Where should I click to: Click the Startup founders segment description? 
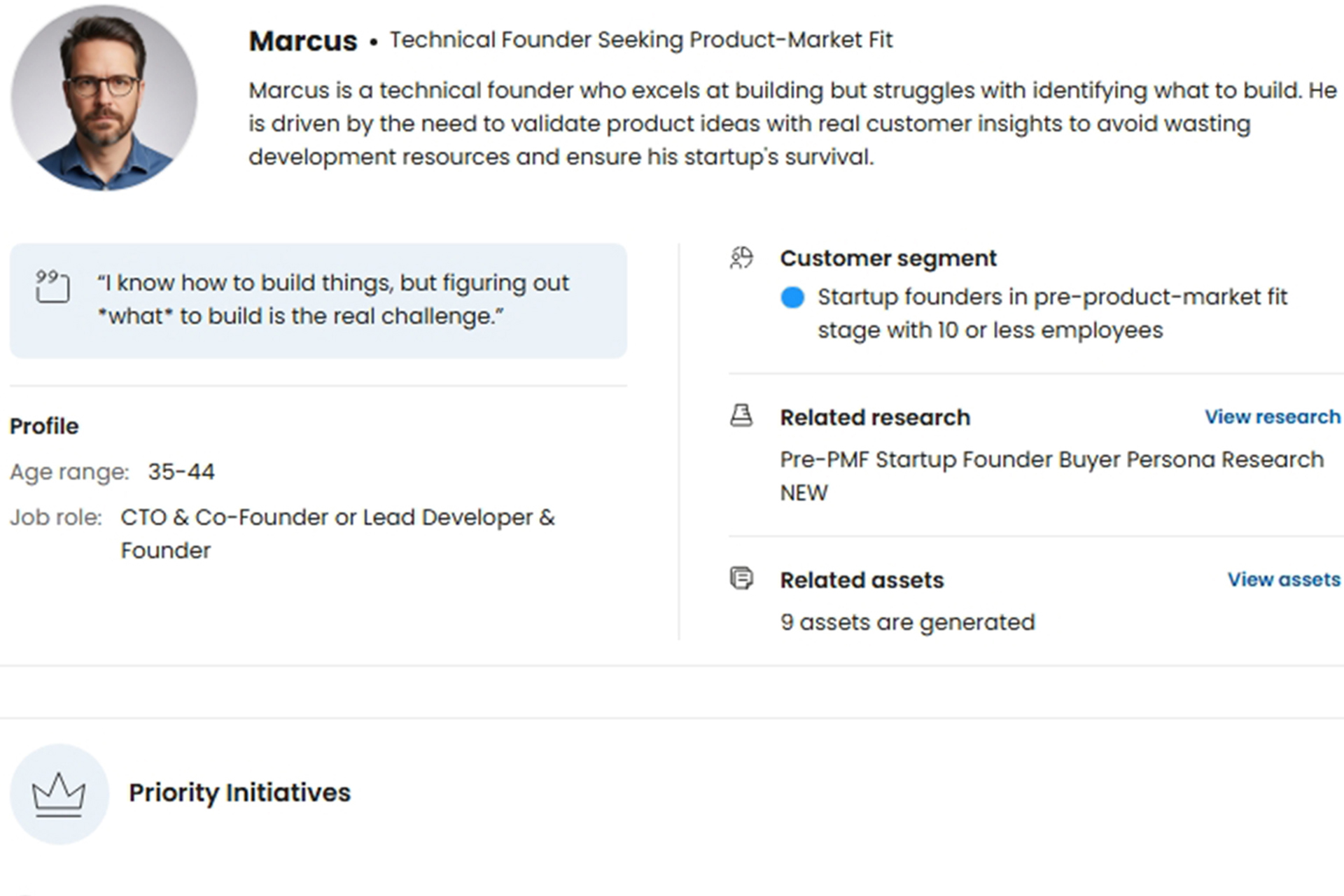(x=1051, y=314)
